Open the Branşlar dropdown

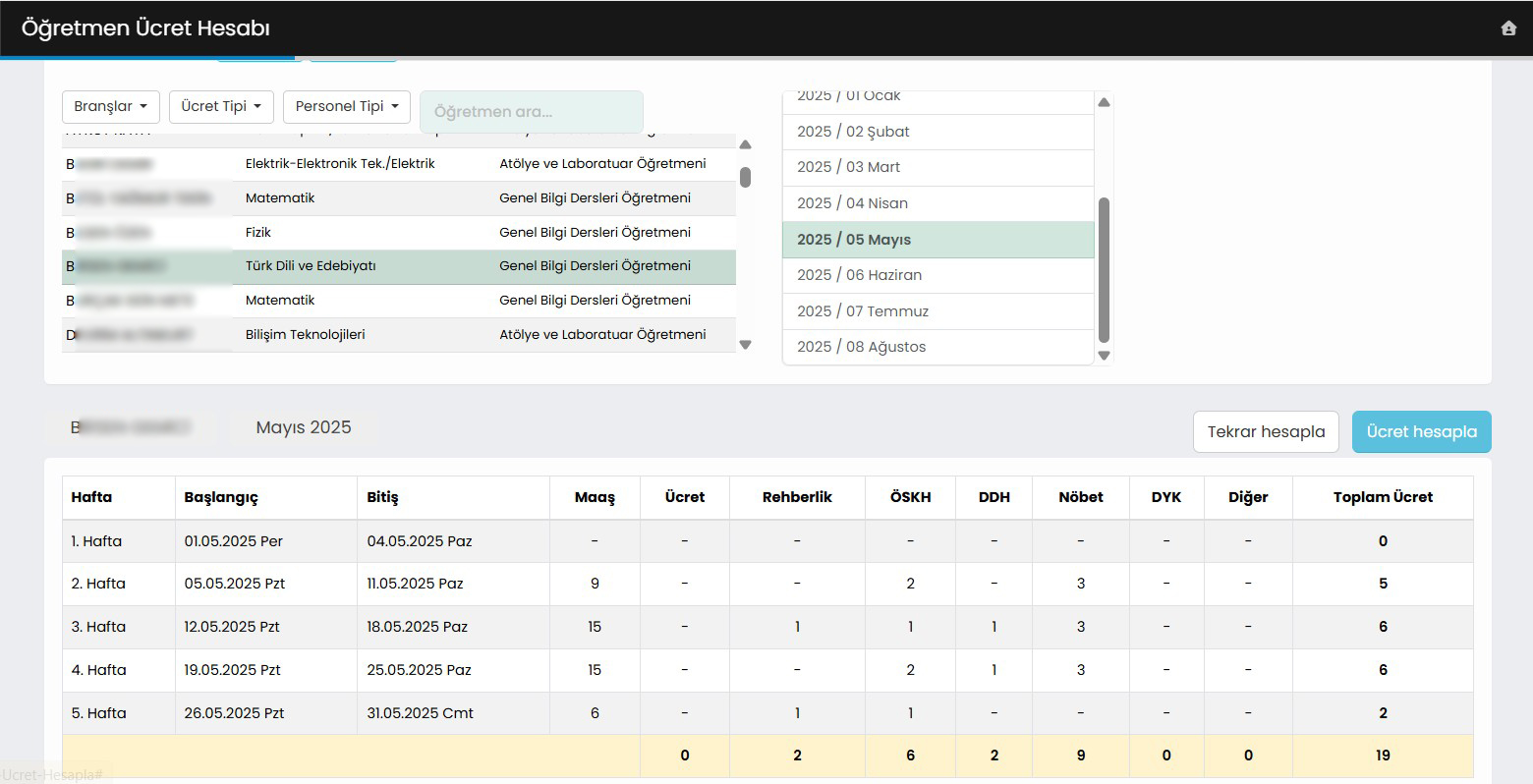(111, 106)
